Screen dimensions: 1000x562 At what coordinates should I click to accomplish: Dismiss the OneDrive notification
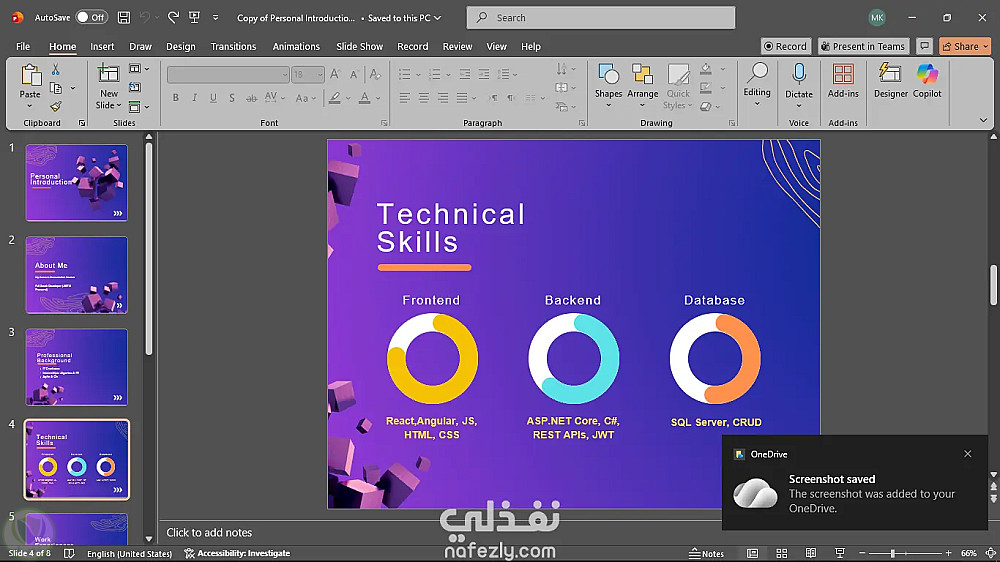(x=967, y=454)
